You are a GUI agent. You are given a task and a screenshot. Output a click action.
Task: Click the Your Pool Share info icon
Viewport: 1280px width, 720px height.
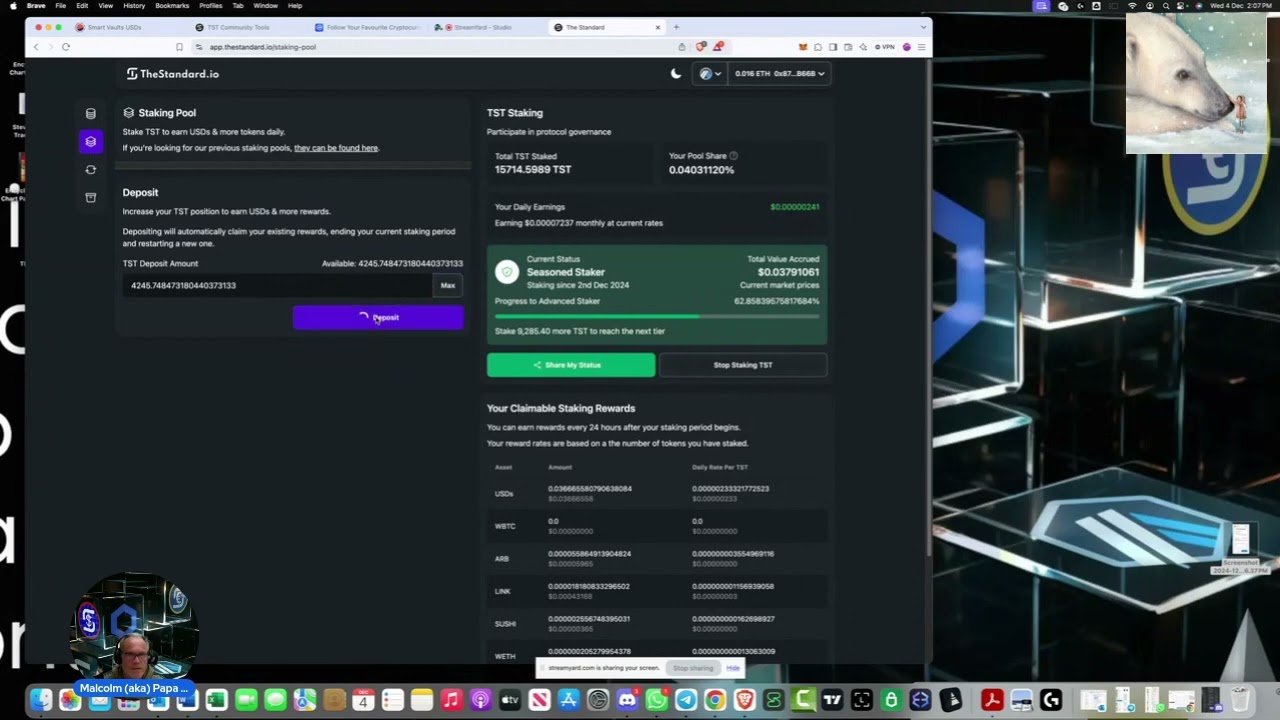tap(733, 156)
